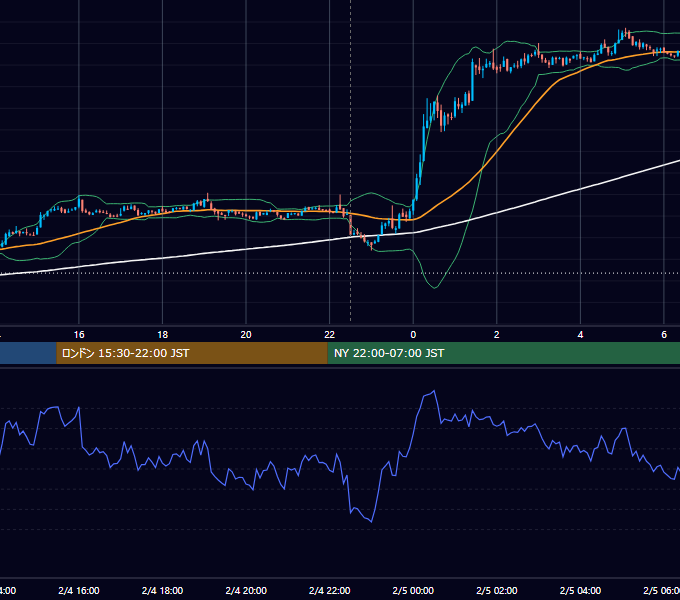Click the 2/4 18:00 label on oscillator axis
This screenshot has height=600, width=680.
pos(162,590)
